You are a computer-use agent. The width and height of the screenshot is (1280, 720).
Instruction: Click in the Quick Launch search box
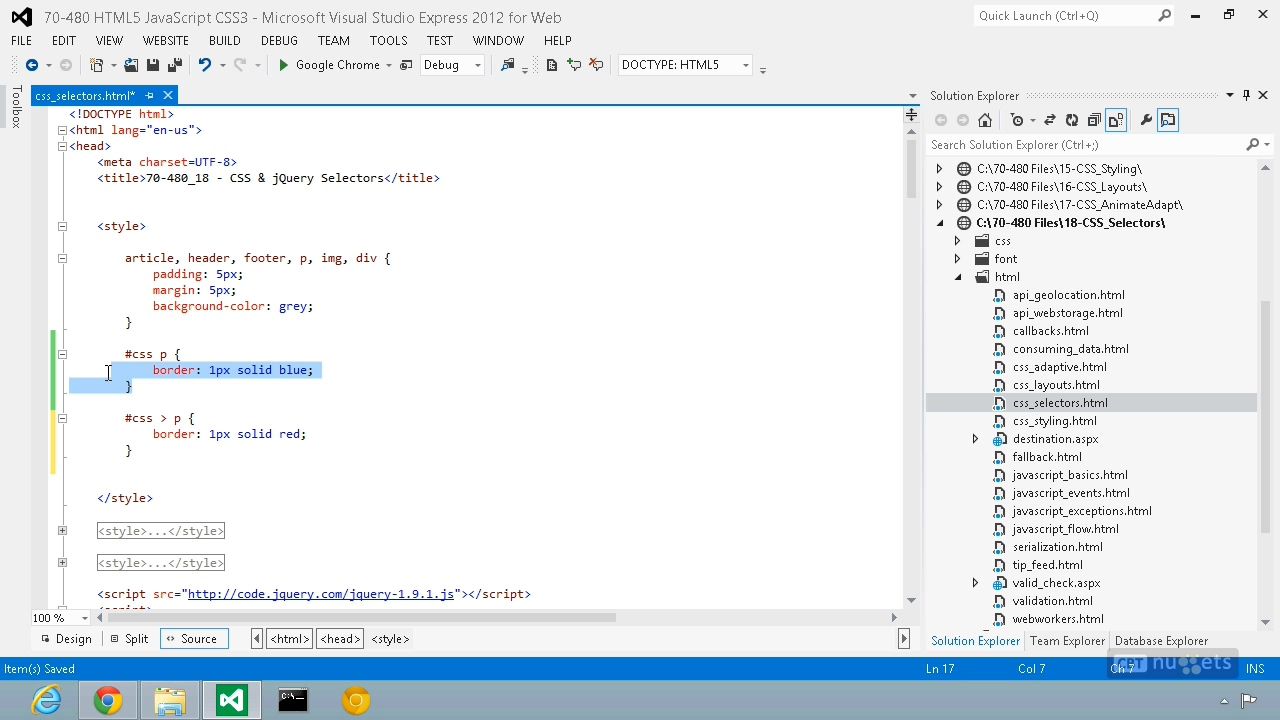click(x=1065, y=16)
